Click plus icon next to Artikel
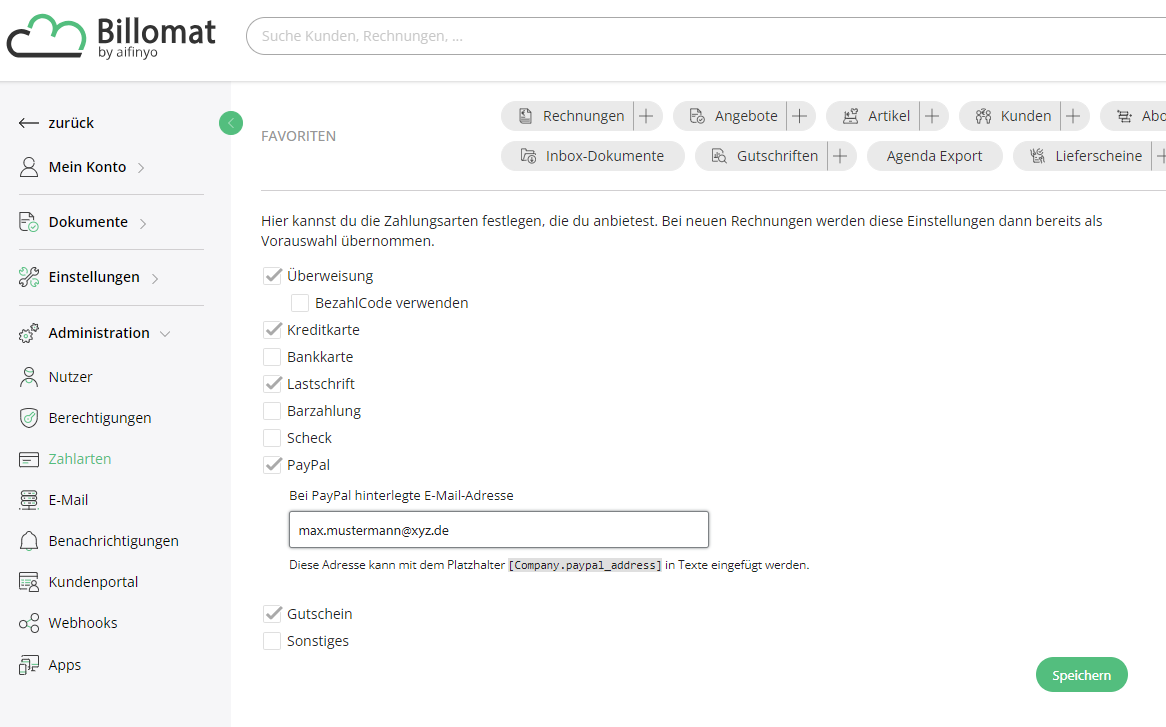The width and height of the screenshot is (1166, 727). pos(932,116)
